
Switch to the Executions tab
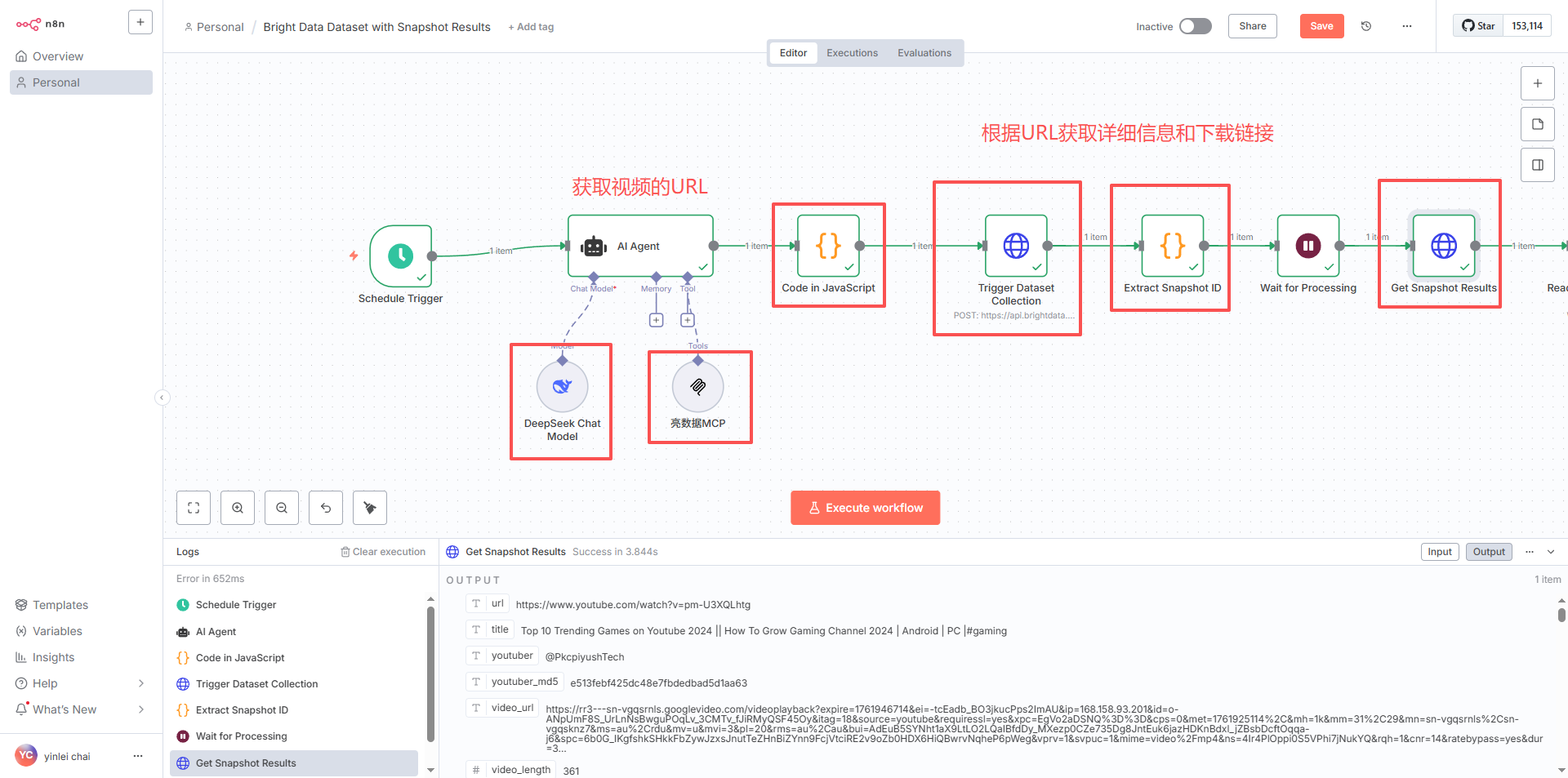(852, 53)
